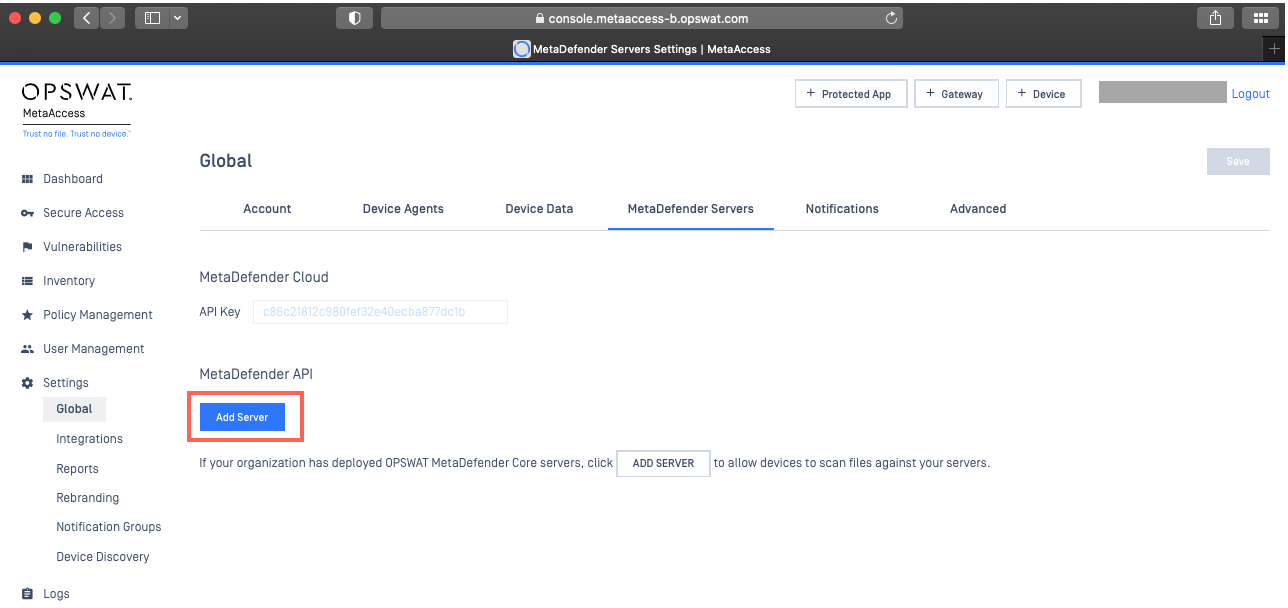Select the MetaDefender Servers tab

[x=691, y=209]
